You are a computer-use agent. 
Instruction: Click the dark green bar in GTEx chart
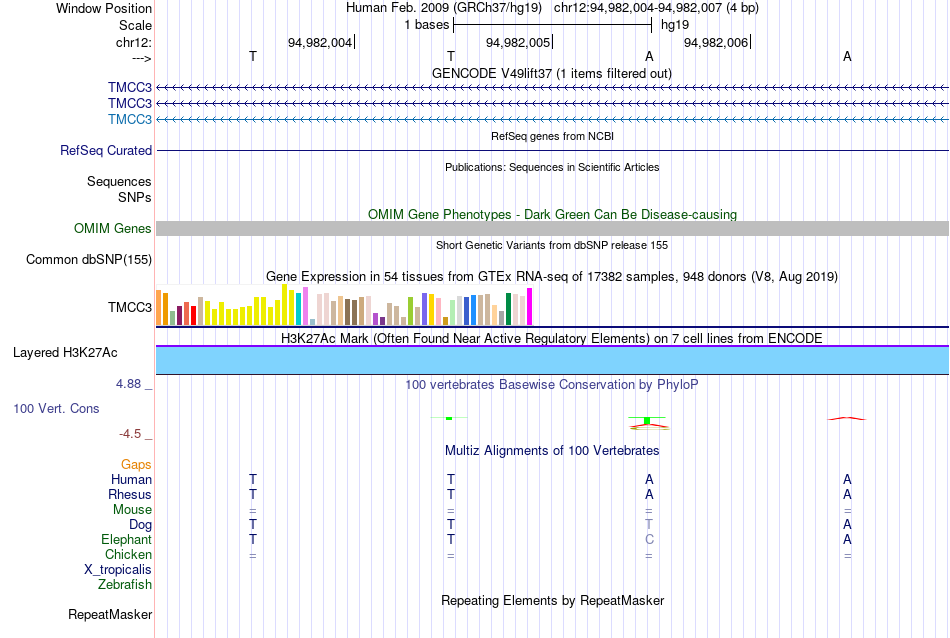[x=508, y=309]
